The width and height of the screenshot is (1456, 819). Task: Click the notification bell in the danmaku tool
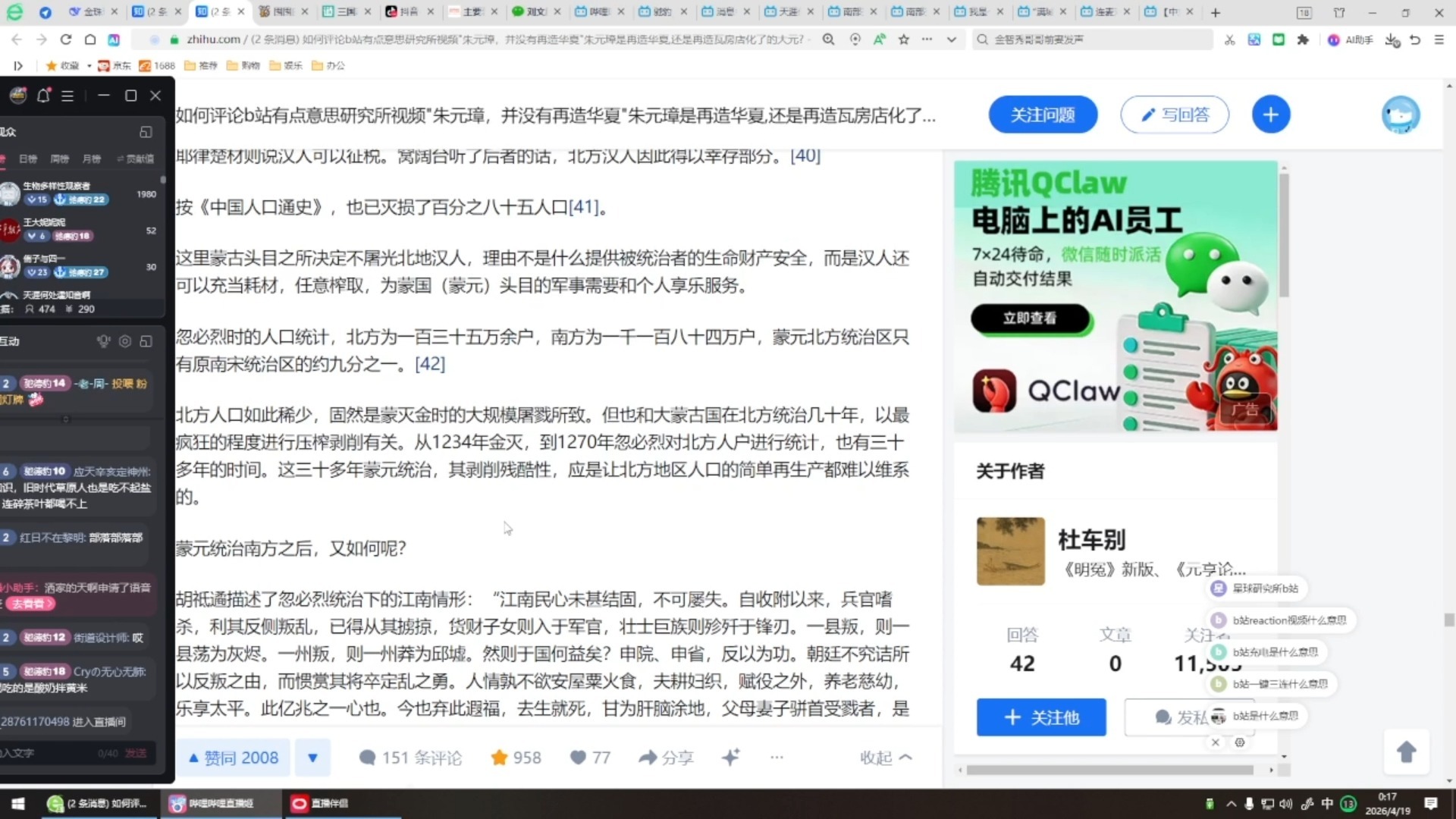[x=43, y=96]
